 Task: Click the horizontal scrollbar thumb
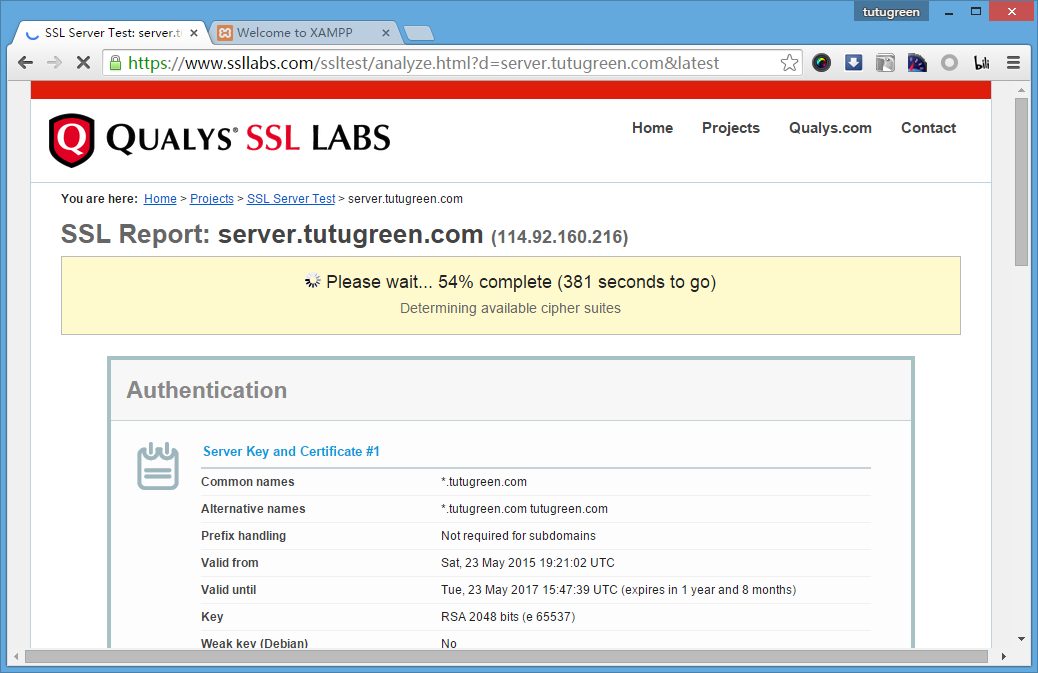click(x=506, y=656)
